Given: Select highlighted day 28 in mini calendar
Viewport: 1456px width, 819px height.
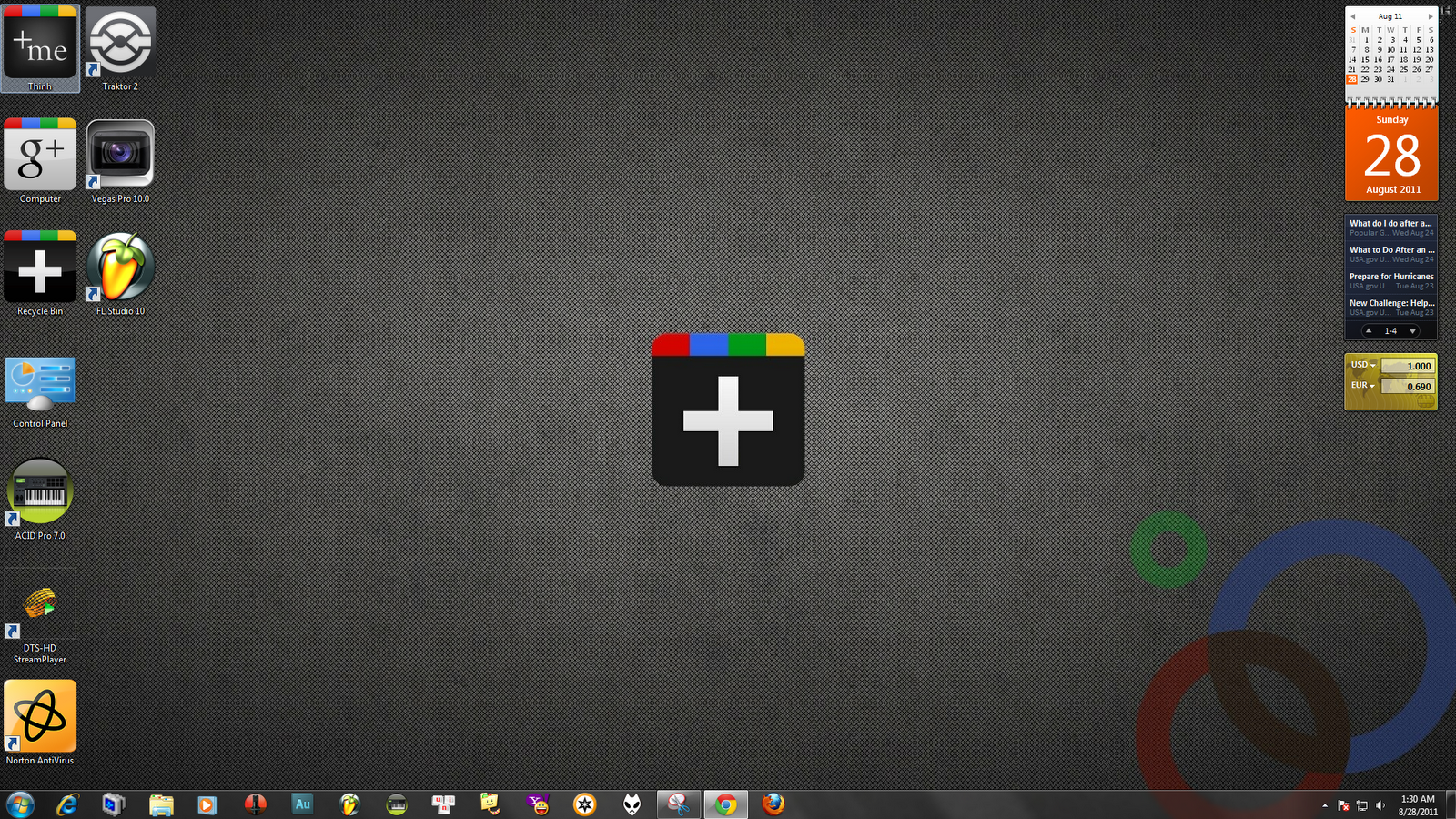Looking at the screenshot, I should [x=1352, y=79].
